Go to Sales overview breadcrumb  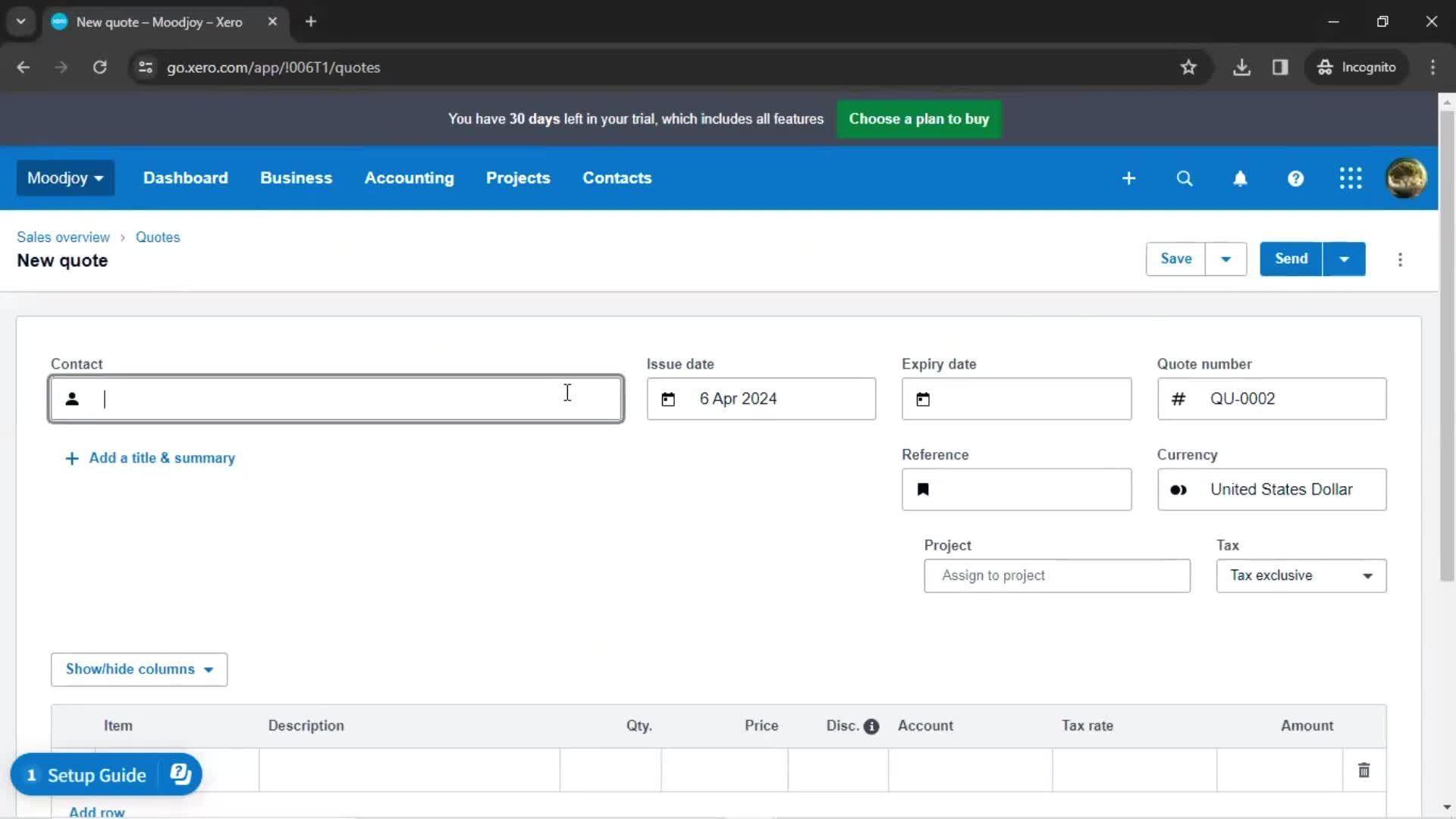63,237
